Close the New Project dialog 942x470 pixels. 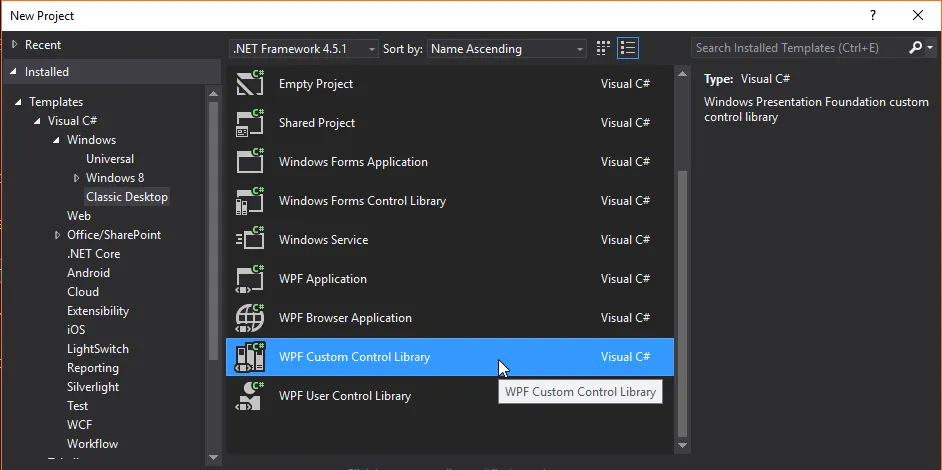[917, 16]
